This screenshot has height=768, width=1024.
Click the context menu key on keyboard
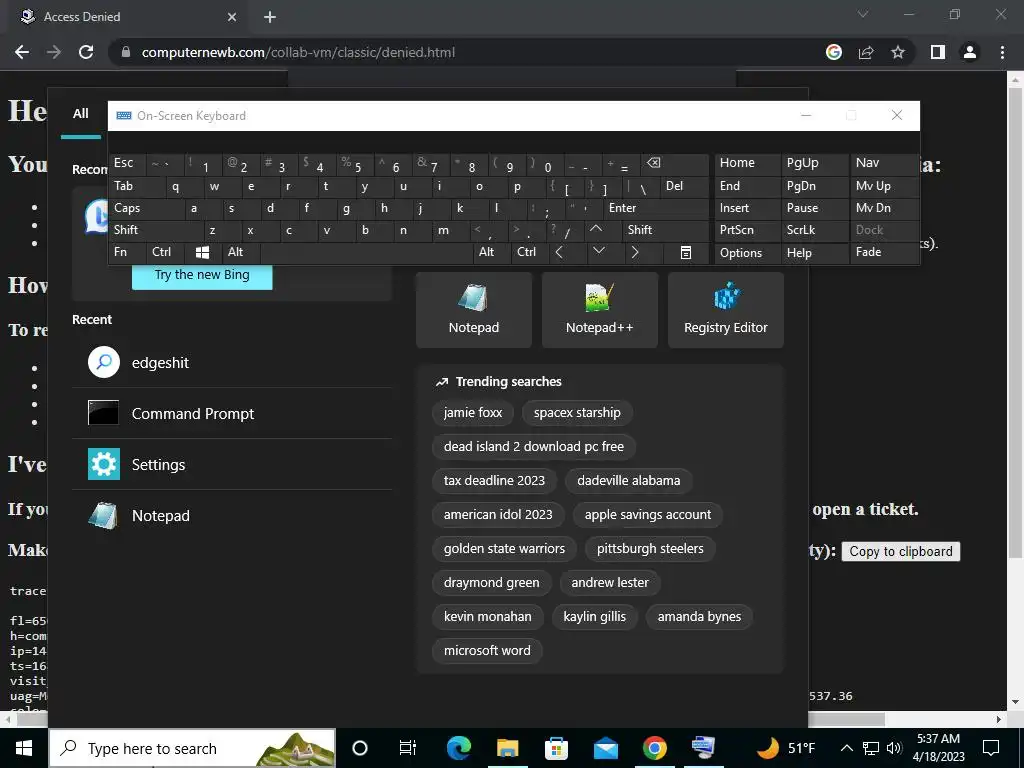pyautogui.click(x=686, y=253)
